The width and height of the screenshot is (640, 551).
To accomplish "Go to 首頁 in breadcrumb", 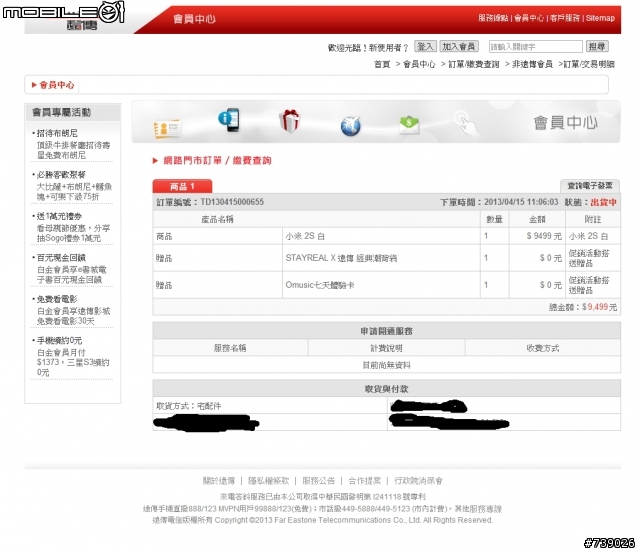I will point(382,64).
